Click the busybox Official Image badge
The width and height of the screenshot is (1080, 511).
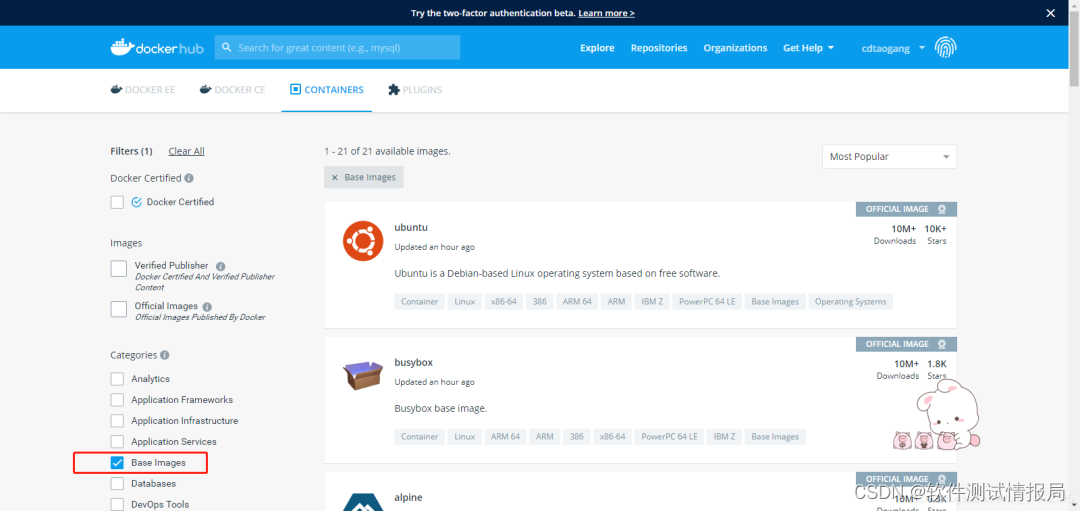[x=906, y=344]
